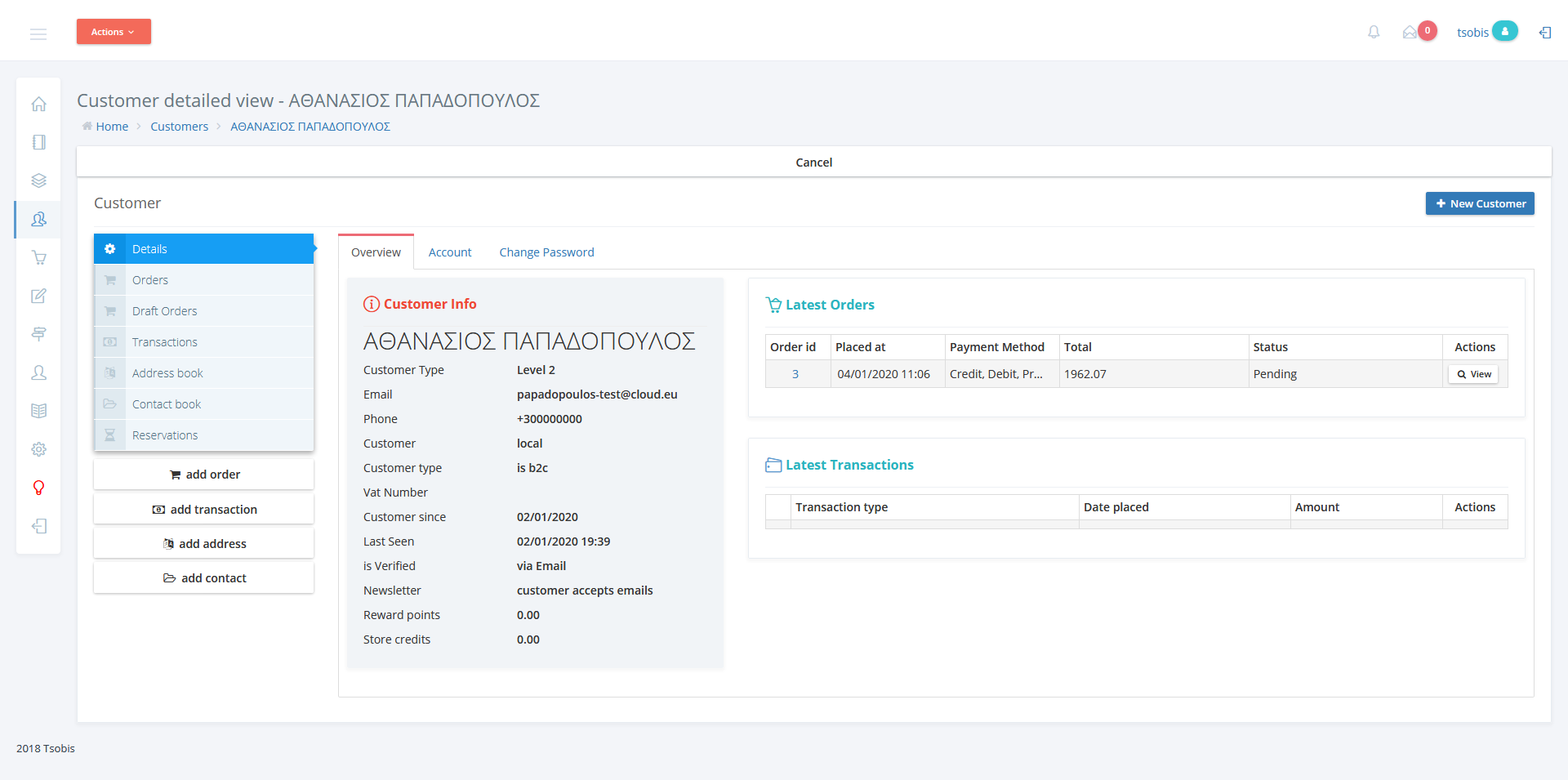This screenshot has width=1568, height=780.
Task: Click the Level 2 customer type value
Action: point(536,370)
